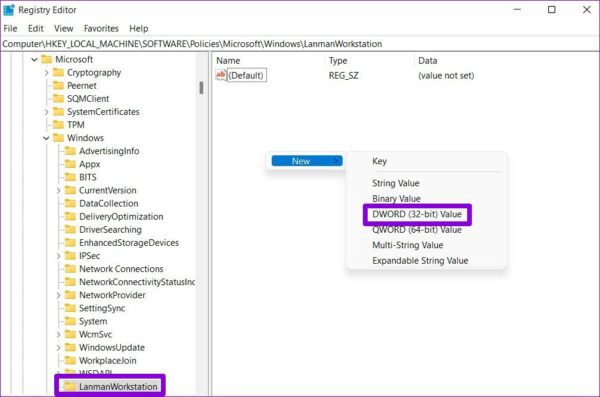Click the SettingSync folder icon
Image resolution: width=600 pixels, height=397 pixels.
point(70,308)
